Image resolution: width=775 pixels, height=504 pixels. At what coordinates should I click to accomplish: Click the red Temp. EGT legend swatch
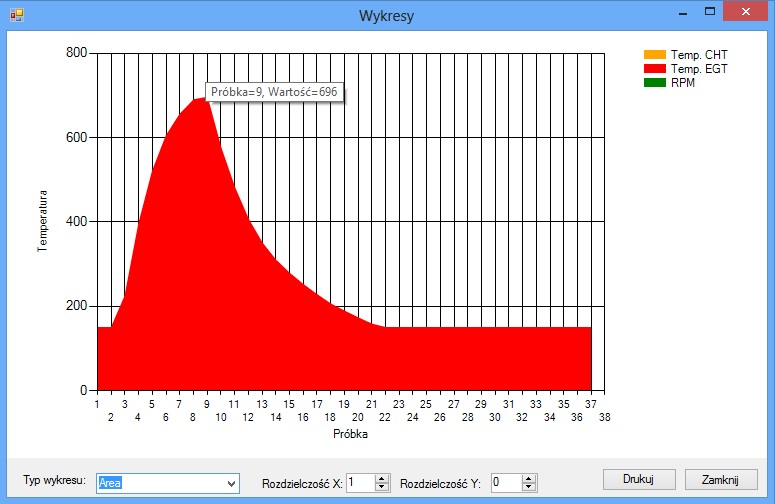654,68
